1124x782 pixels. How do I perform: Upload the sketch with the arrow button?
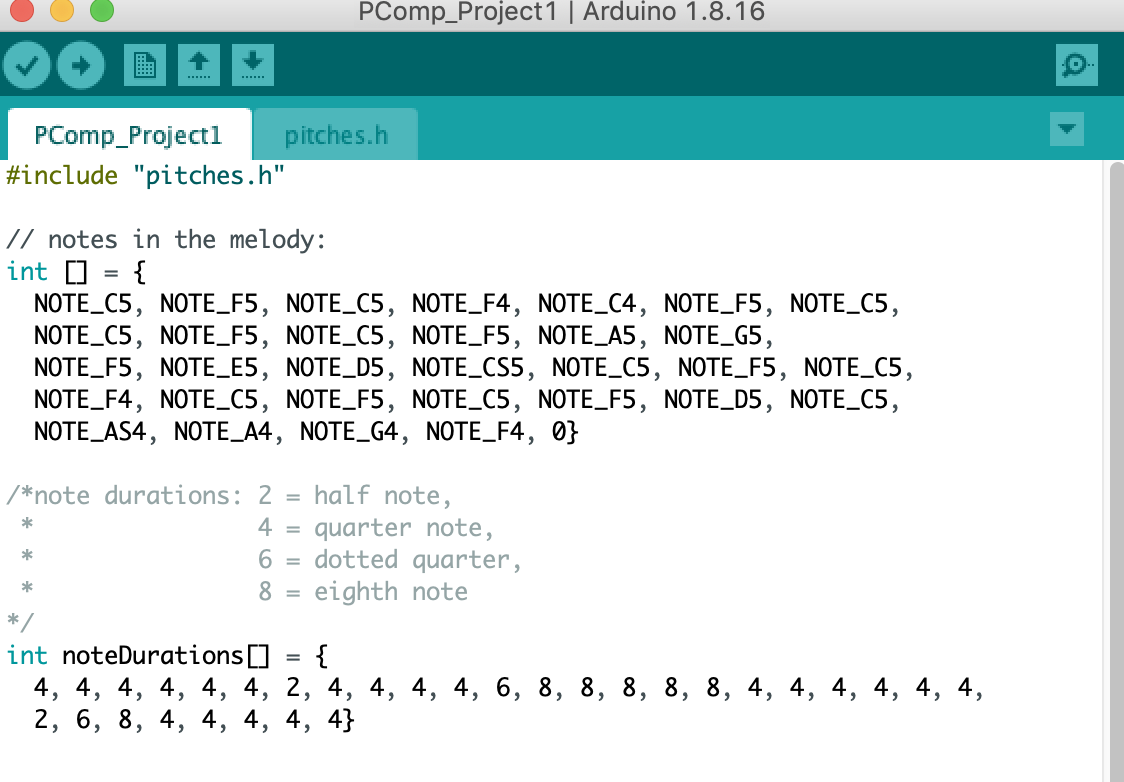click(x=80, y=66)
